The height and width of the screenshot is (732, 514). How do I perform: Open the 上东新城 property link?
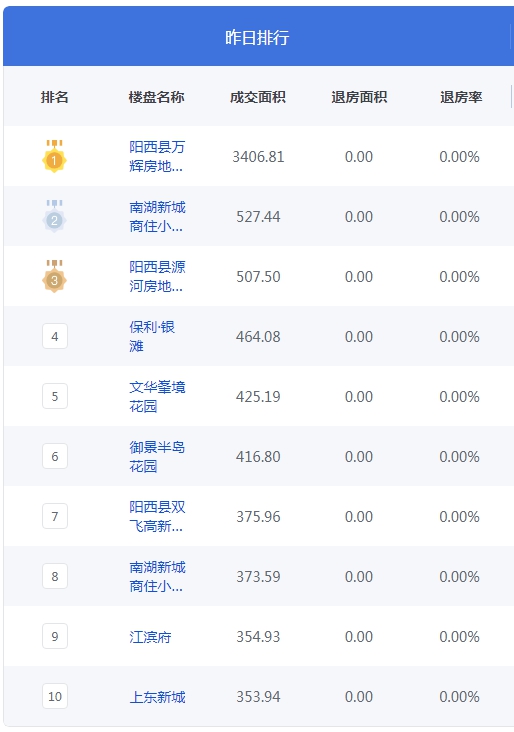pyautogui.click(x=157, y=697)
